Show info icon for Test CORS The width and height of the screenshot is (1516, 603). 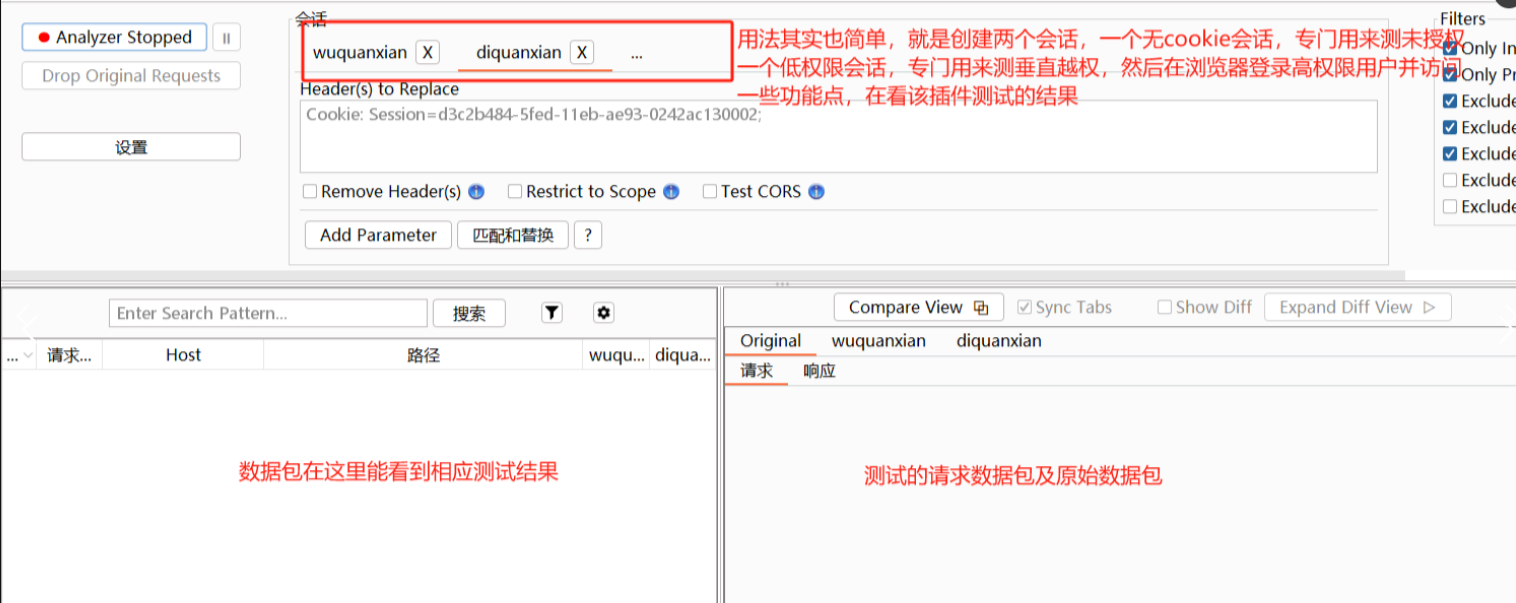tap(816, 192)
